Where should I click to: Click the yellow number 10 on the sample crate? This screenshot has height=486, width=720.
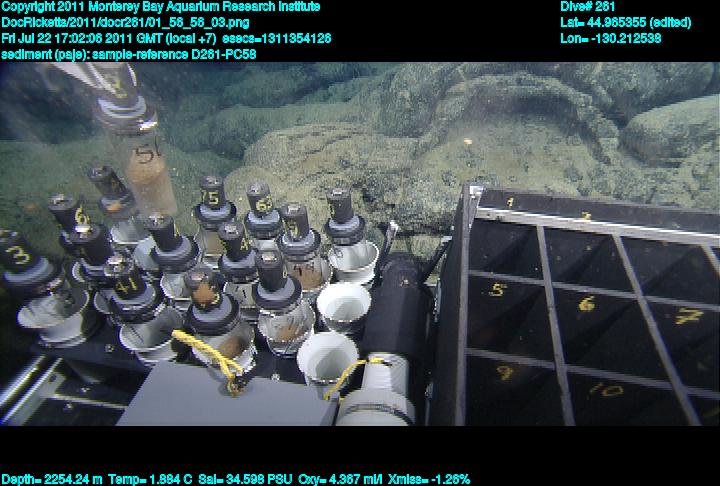607,390
